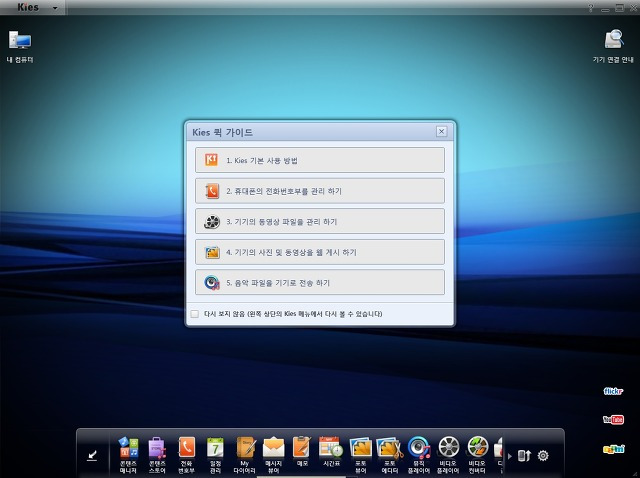This screenshot has height=478, width=640.
Task: Open dock settings gear icon
Action: coord(543,455)
